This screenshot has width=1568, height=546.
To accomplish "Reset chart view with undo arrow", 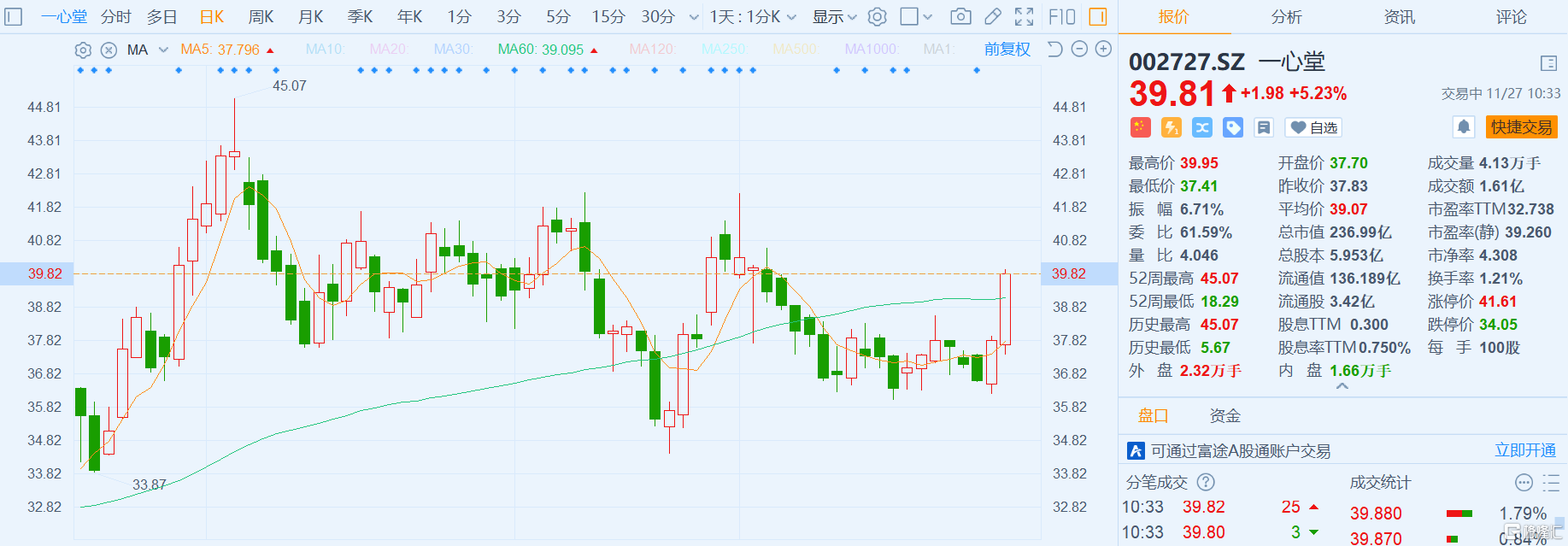I will click(1054, 49).
